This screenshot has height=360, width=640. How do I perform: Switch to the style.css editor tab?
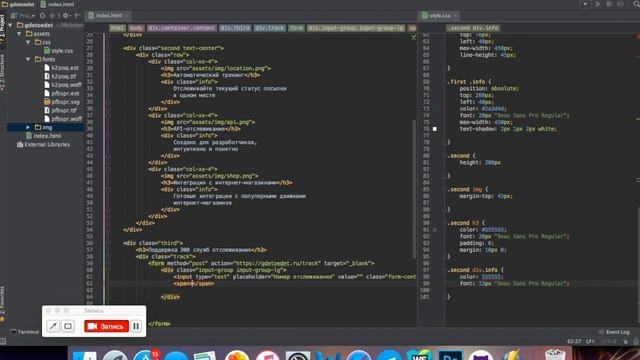tap(439, 16)
